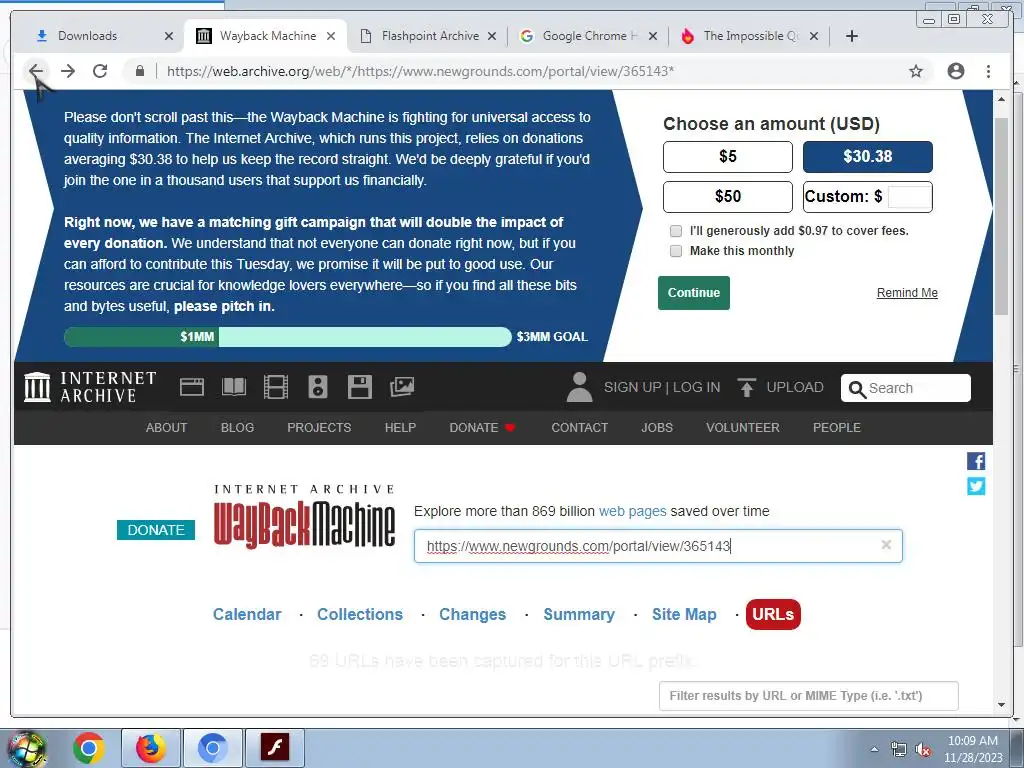Click the teal DONATE button
This screenshot has width=1024, height=768.
point(156,530)
